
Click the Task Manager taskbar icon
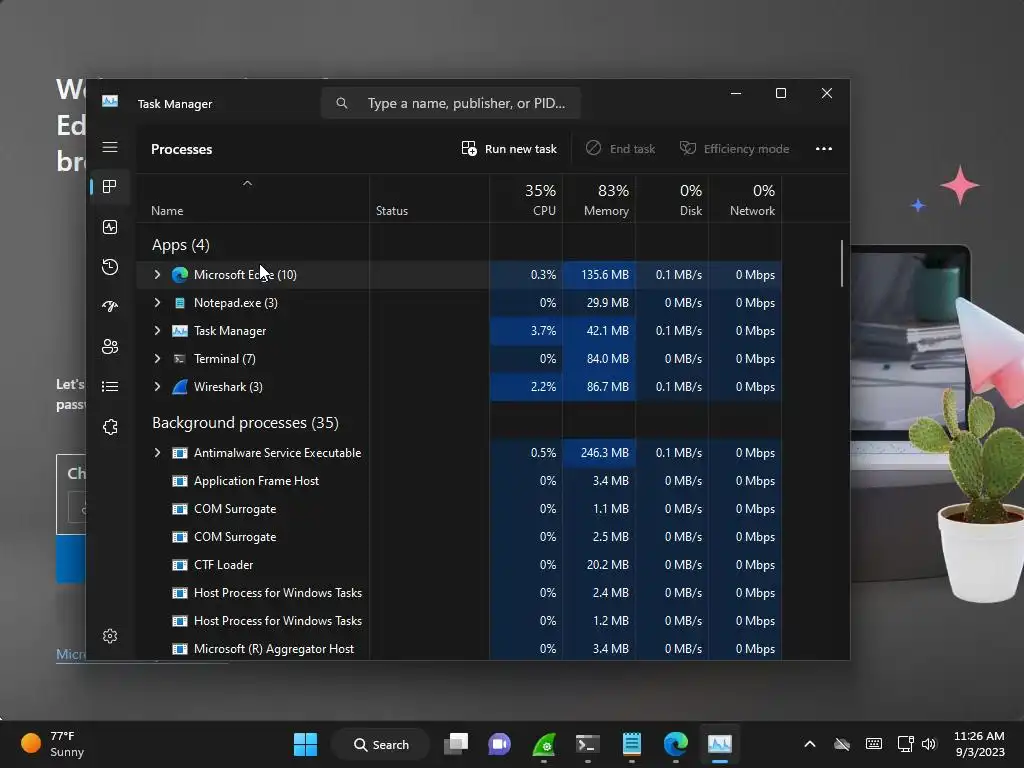click(x=719, y=744)
